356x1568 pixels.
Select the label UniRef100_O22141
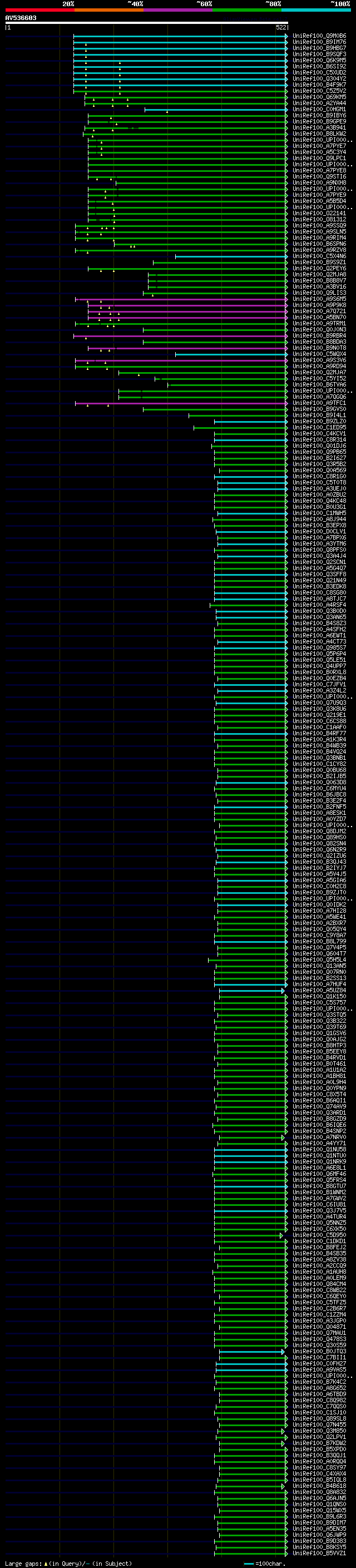319,213
